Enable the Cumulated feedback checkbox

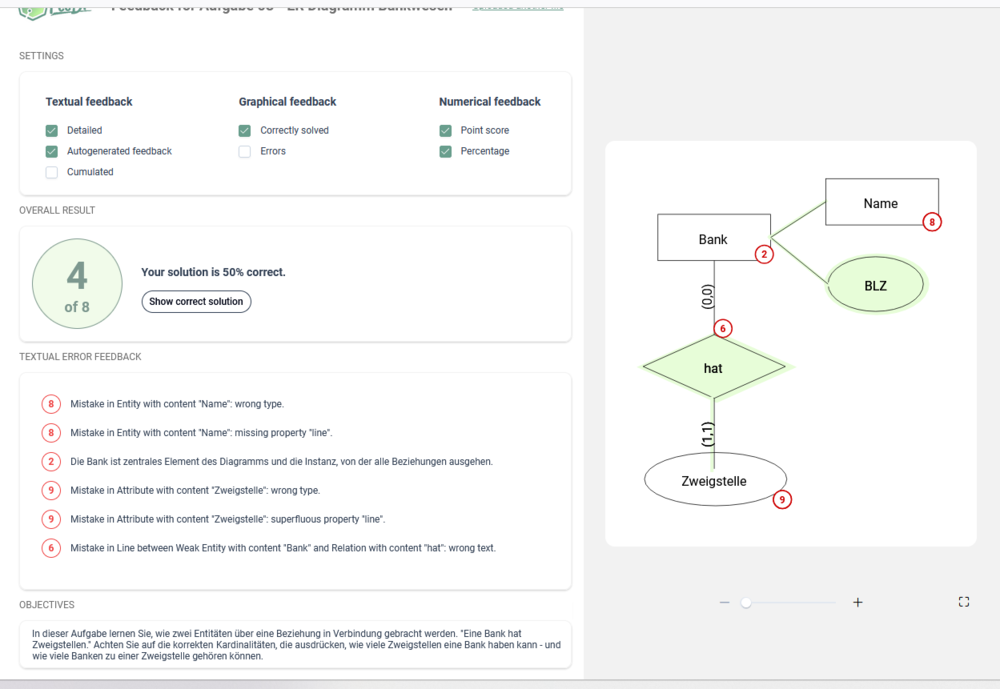pyautogui.click(x=52, y=172)
